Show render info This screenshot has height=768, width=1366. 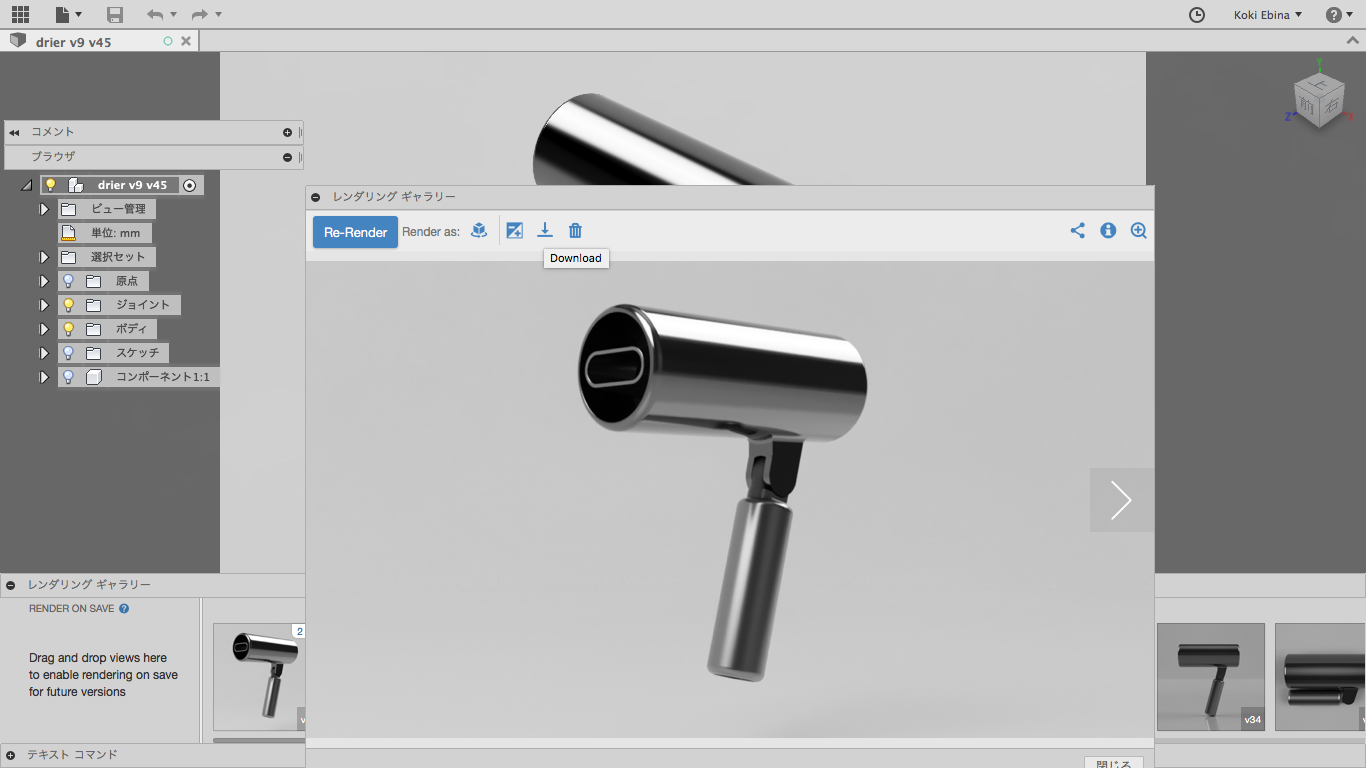click(1108, 231)
